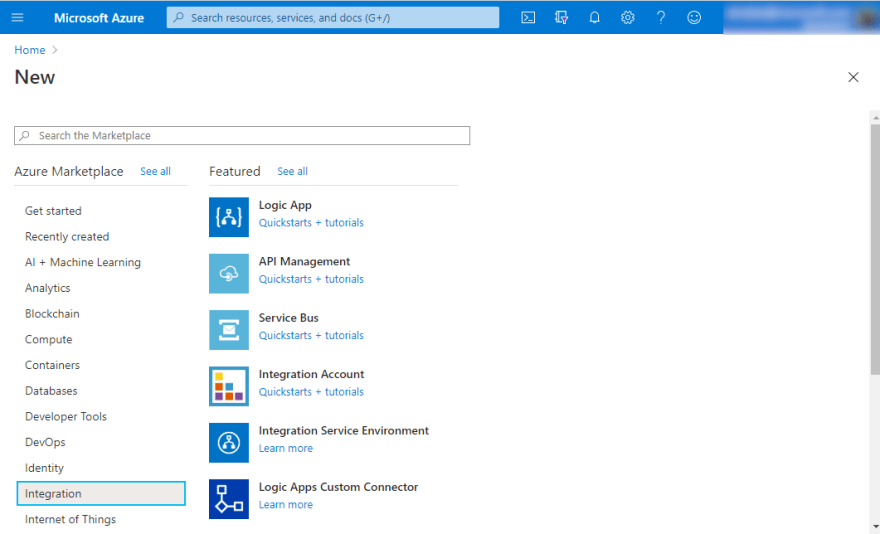Screen dimensions: 880x534
Task: Open the notifications bell
Action: pos(594,17)
